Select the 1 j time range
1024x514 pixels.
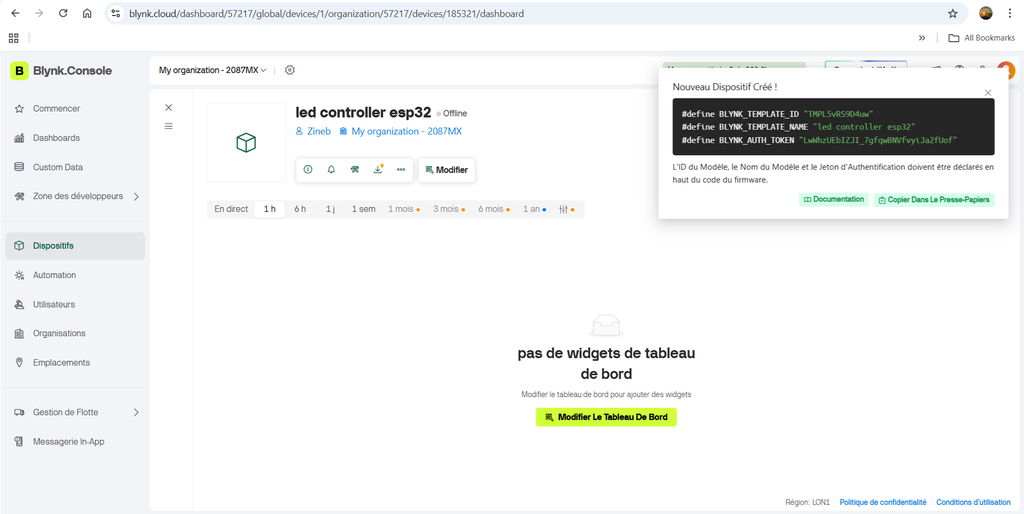coord(330,209)
